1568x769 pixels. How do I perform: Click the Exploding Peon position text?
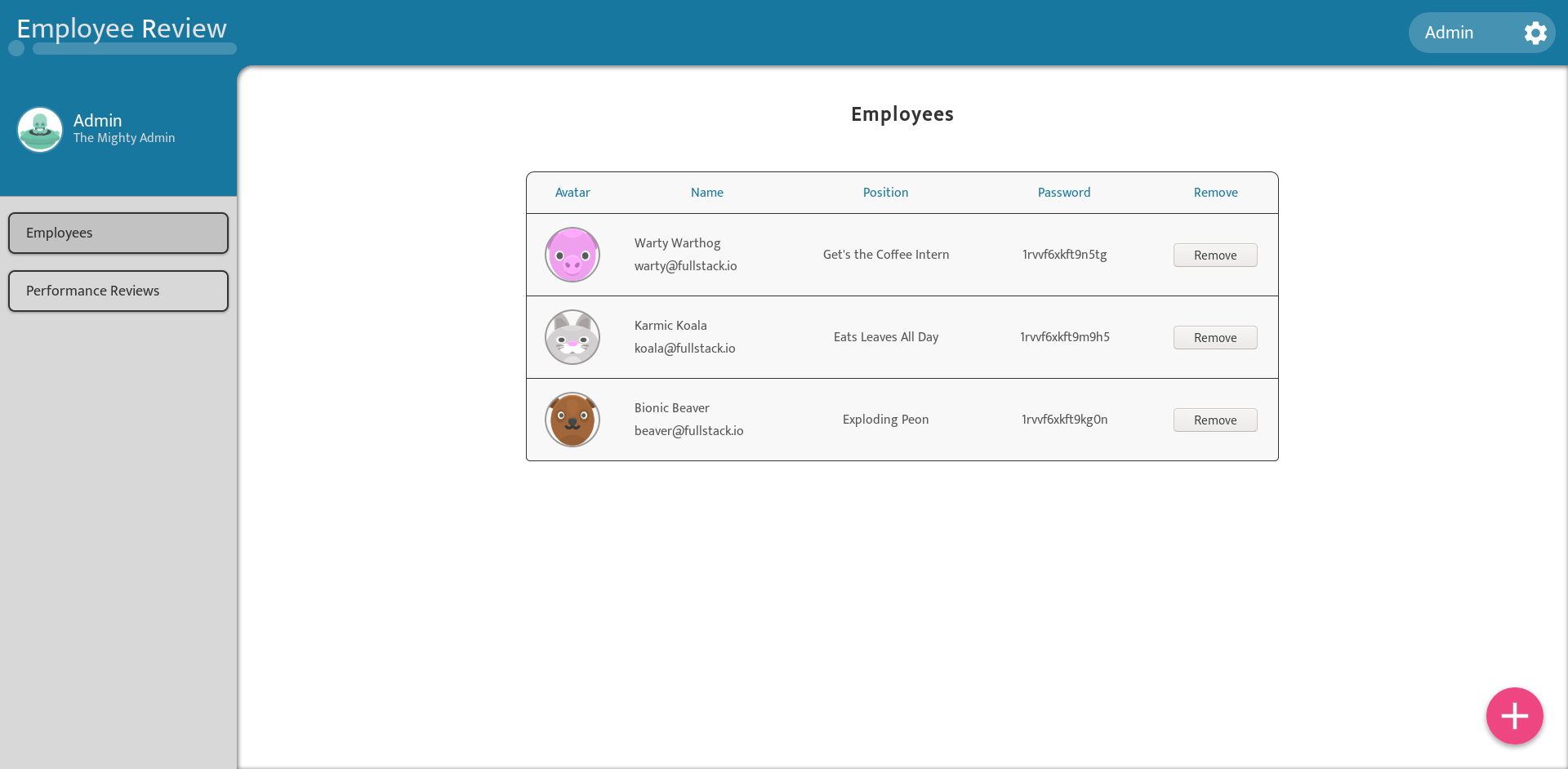(886, 420)
